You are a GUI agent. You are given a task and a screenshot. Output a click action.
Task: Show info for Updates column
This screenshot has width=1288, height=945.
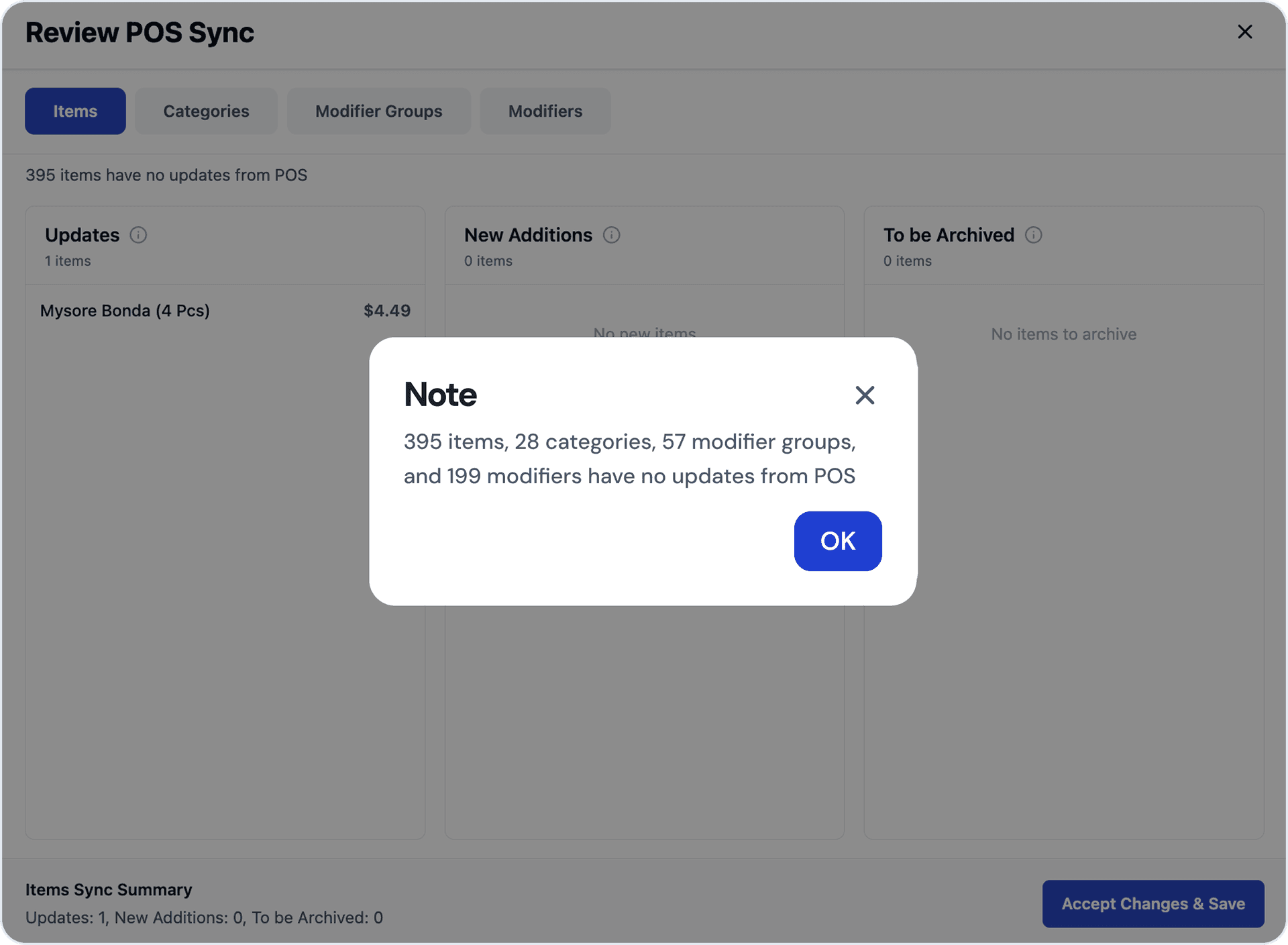pyautogui.click(x=138, y=235)
